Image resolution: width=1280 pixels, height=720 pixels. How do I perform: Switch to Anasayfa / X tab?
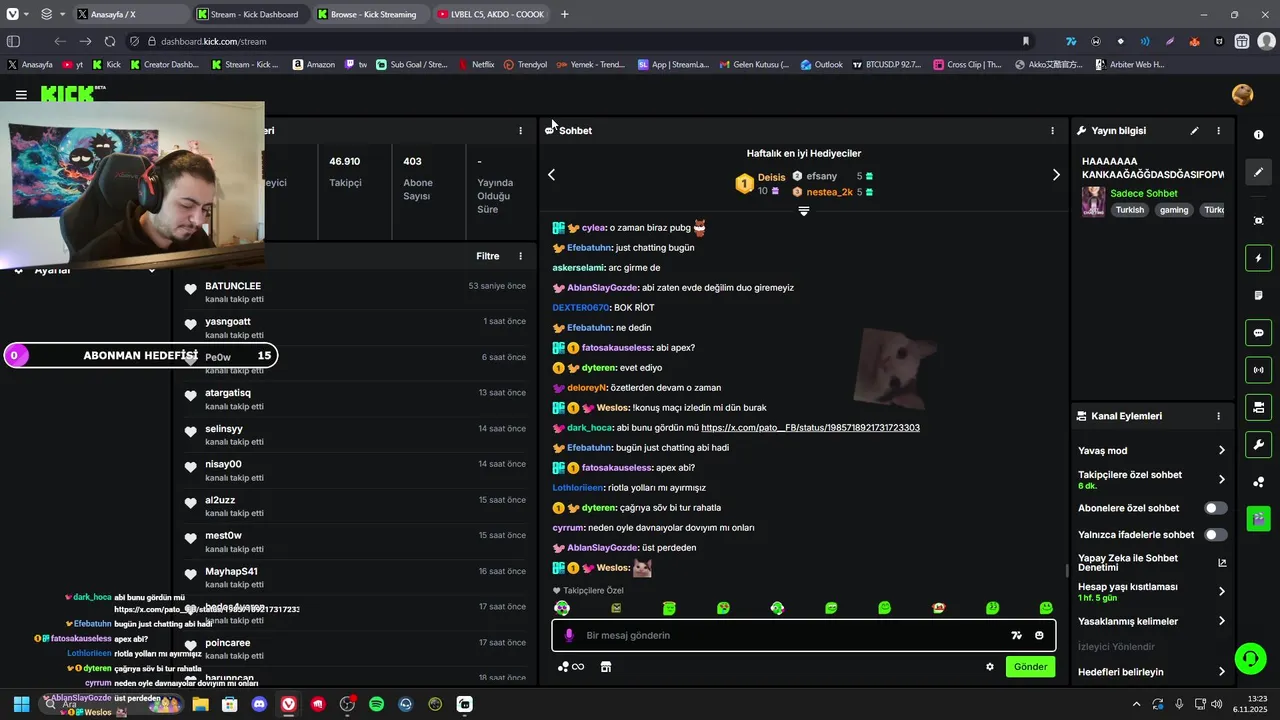pos(132,14)
